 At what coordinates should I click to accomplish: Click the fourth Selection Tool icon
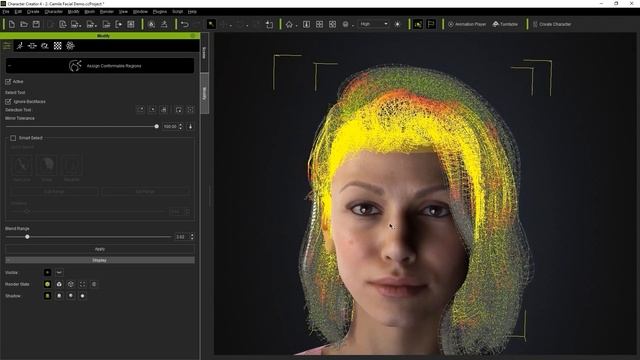click(178, 109)
